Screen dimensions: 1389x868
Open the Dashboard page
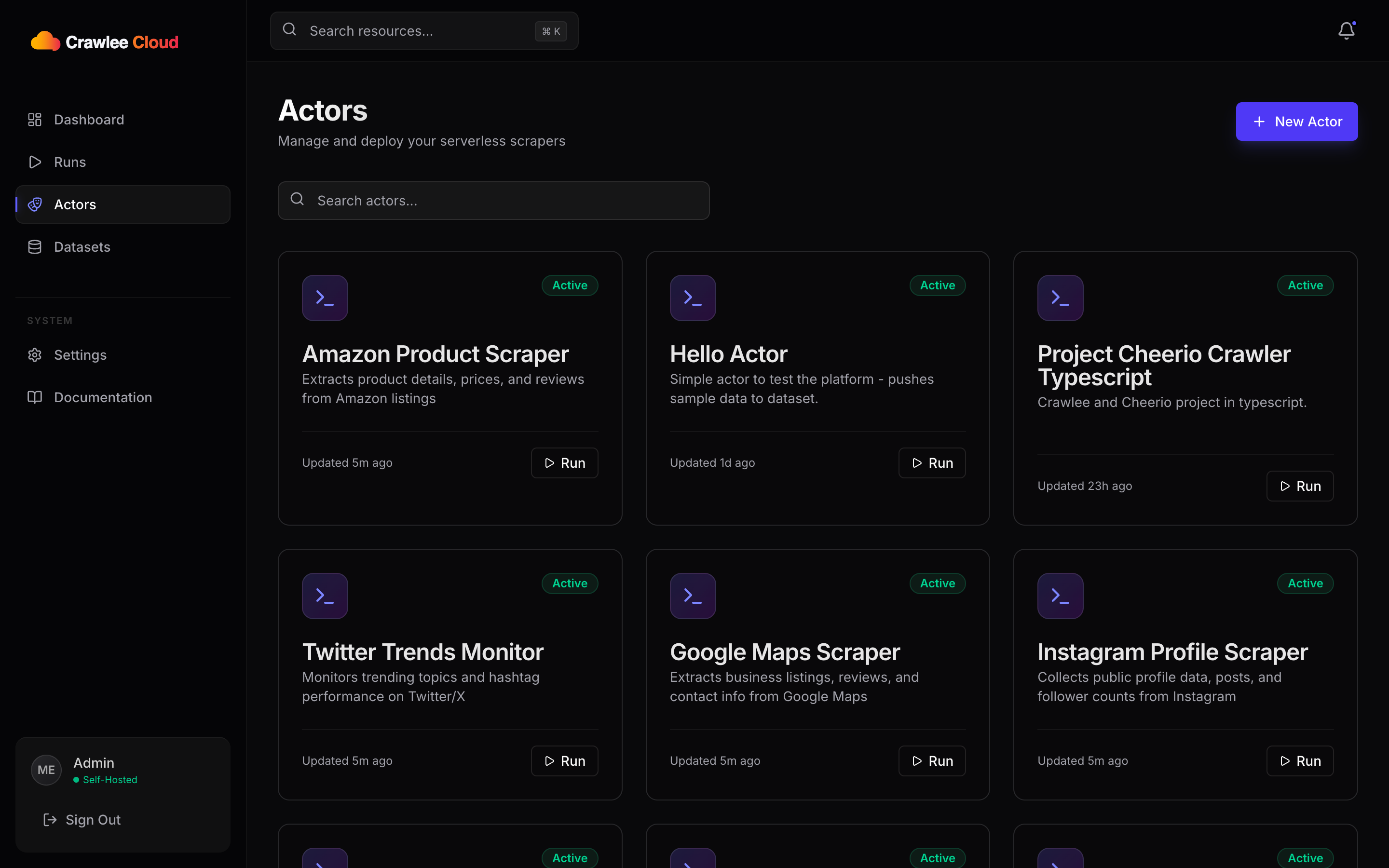88,120
